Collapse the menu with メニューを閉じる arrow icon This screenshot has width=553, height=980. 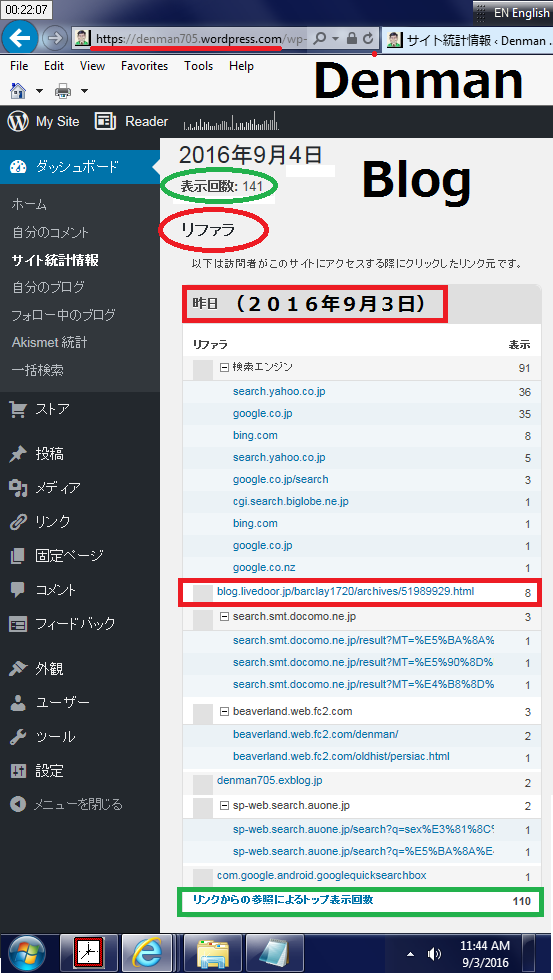(x=18, y=804)
